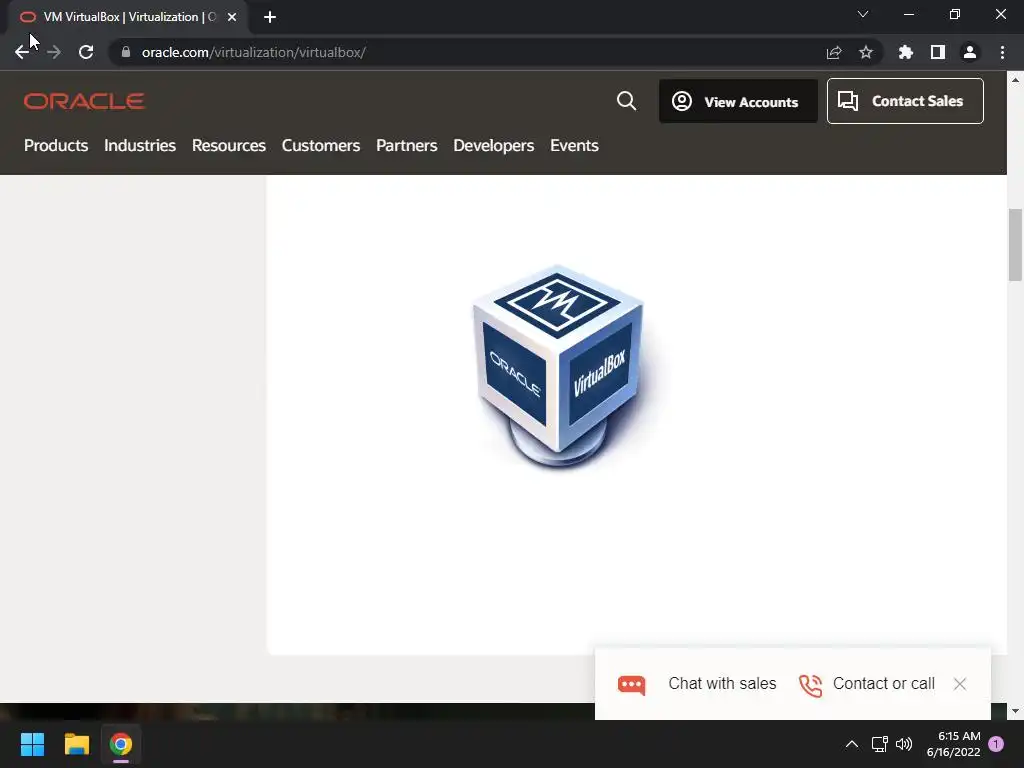The width and height of the screenshot is (1024, 768).
Task: Open tab search chevron in title bar
Action: pyautogui.click(x=863, y=14)
